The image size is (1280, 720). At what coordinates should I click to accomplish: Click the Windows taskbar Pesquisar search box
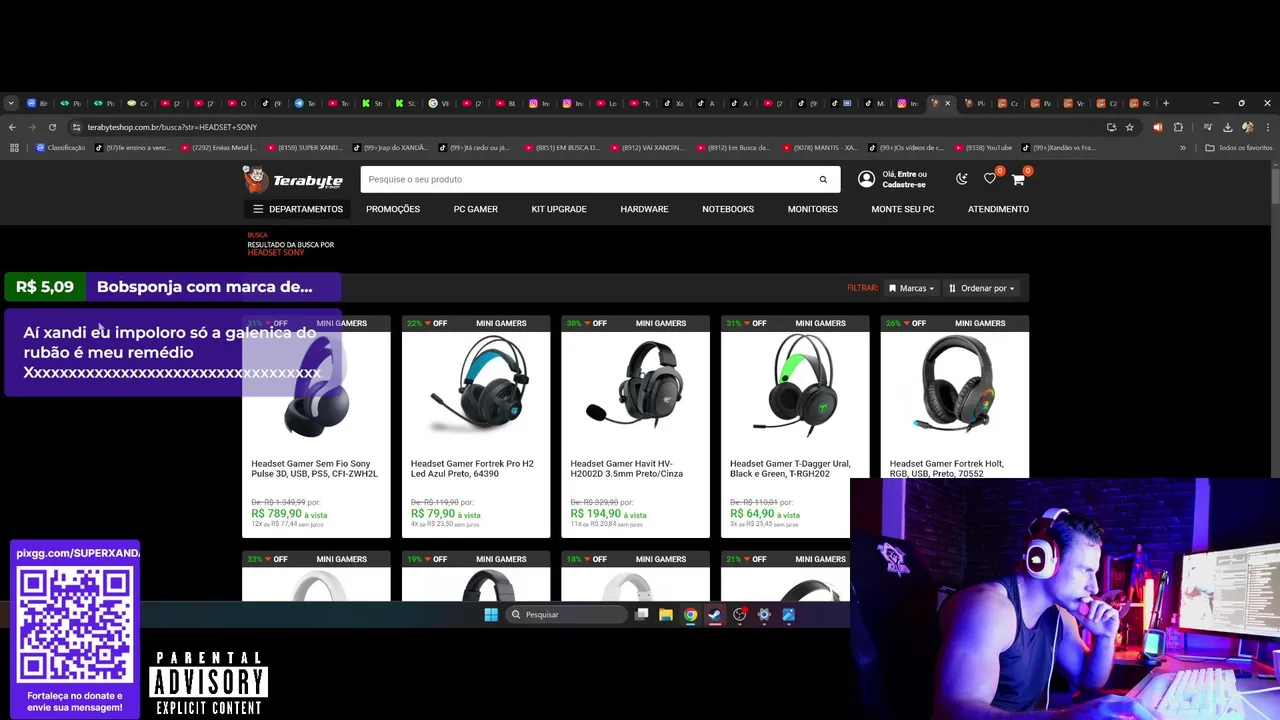(x=566, y=614)
